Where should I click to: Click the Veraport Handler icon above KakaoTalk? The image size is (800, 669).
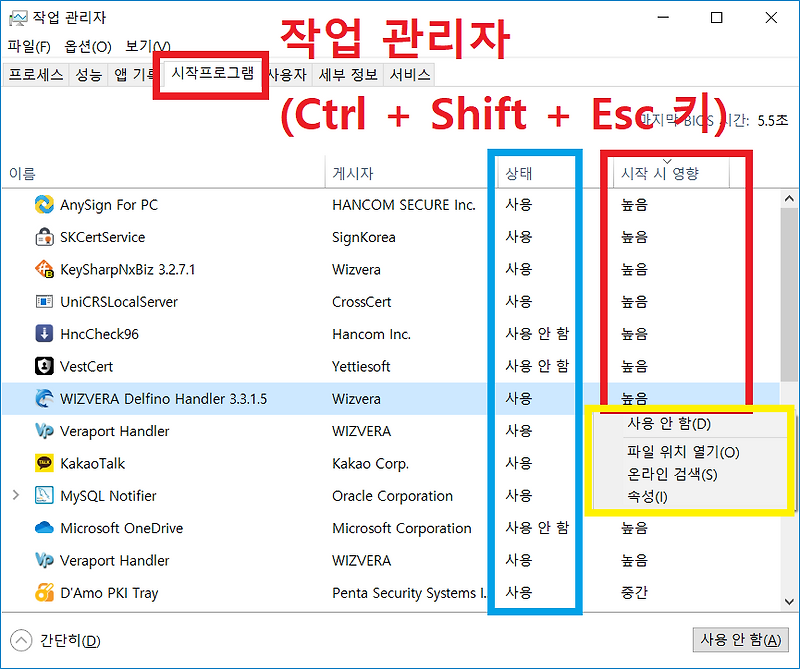point(44,431)
